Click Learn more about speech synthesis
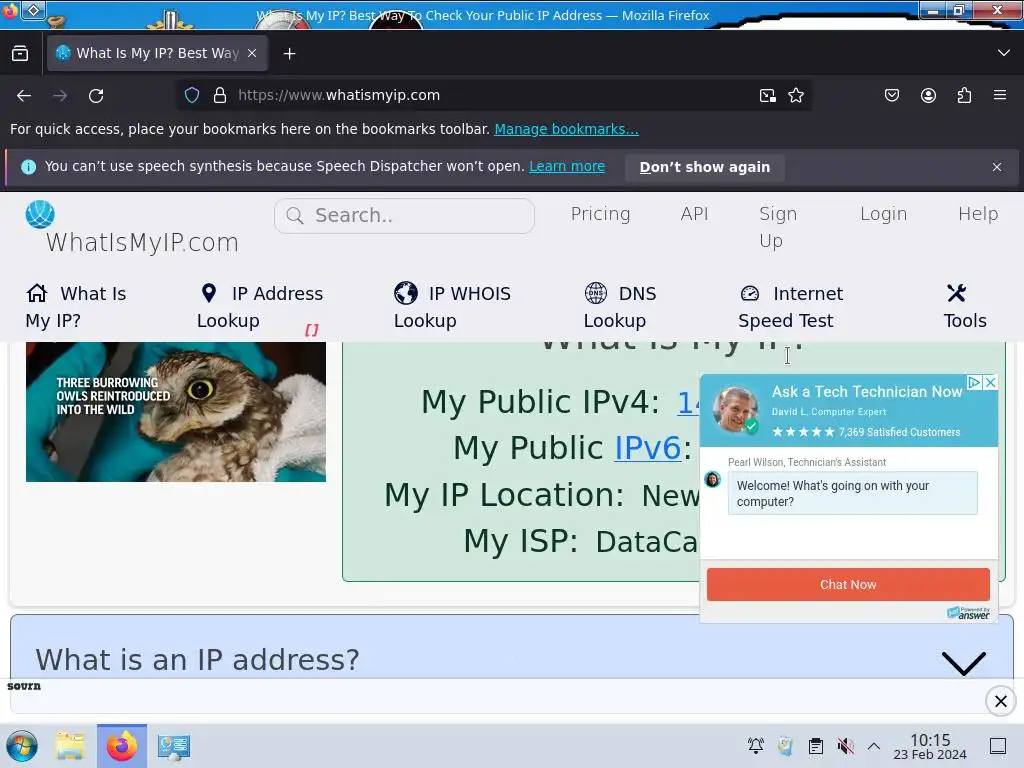The image size is (1024, 768). (567, 167)
